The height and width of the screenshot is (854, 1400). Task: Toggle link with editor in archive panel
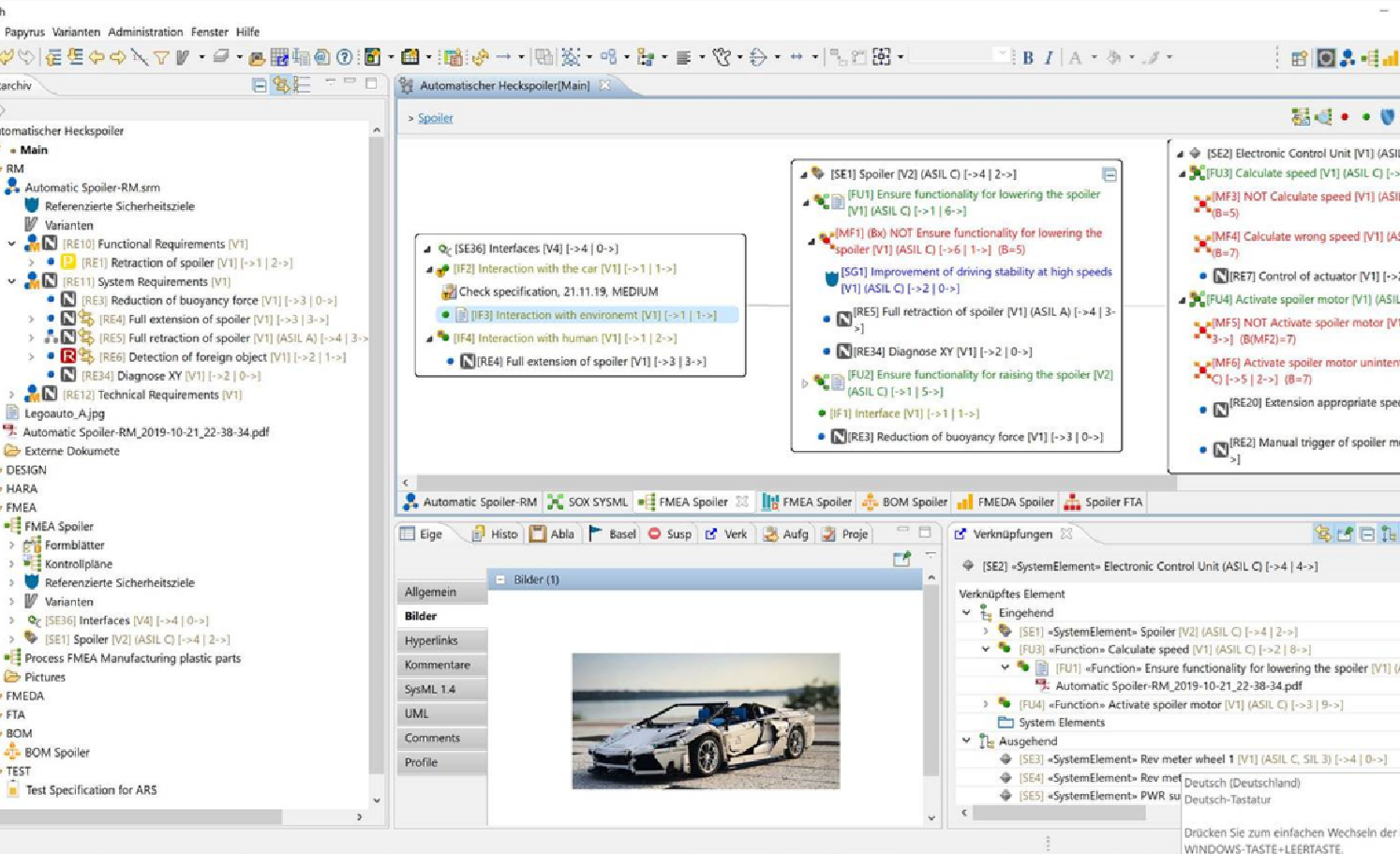tap(280, 85)
